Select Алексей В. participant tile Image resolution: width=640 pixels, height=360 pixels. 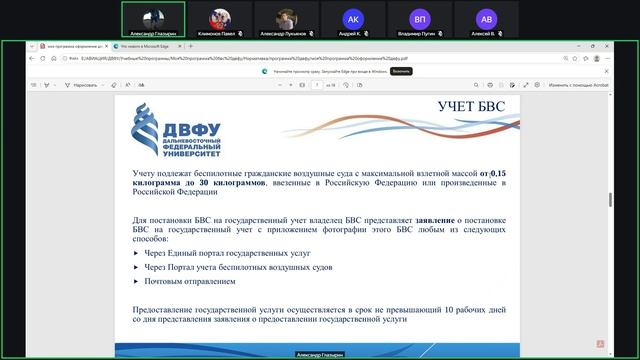click(486, 20)
